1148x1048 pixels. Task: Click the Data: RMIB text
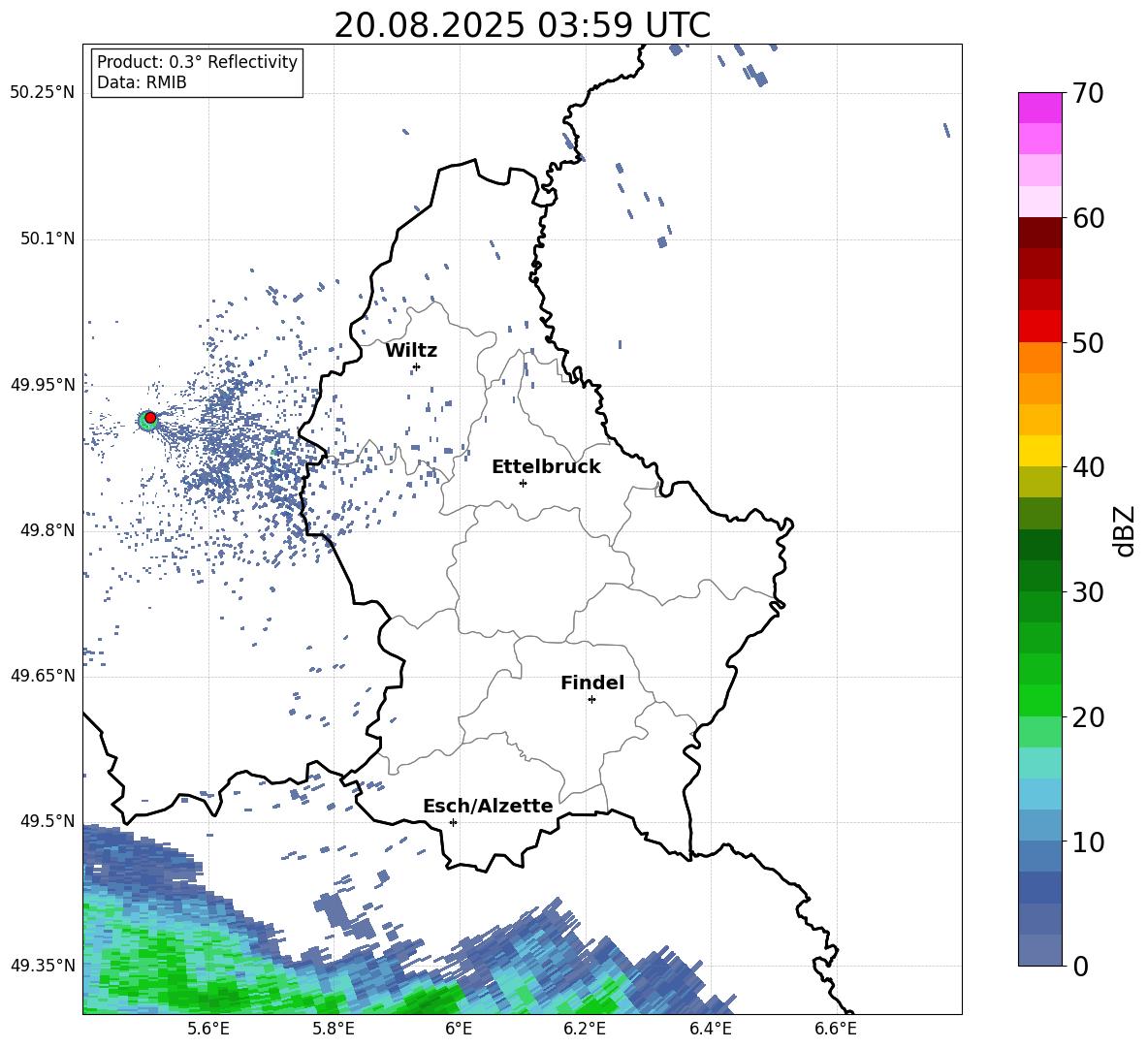coord(142,82)
